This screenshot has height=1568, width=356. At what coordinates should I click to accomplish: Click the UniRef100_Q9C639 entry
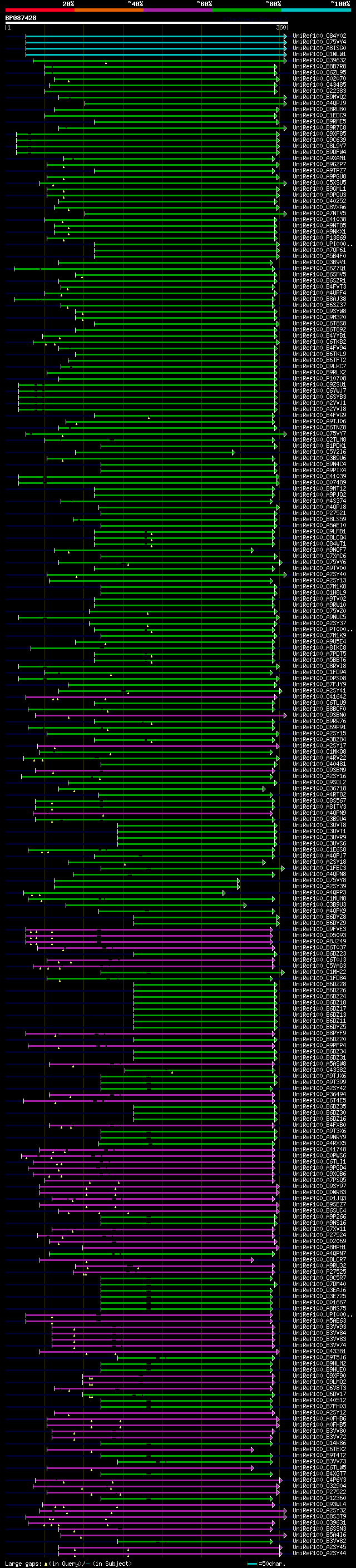[x=319, y=140]
